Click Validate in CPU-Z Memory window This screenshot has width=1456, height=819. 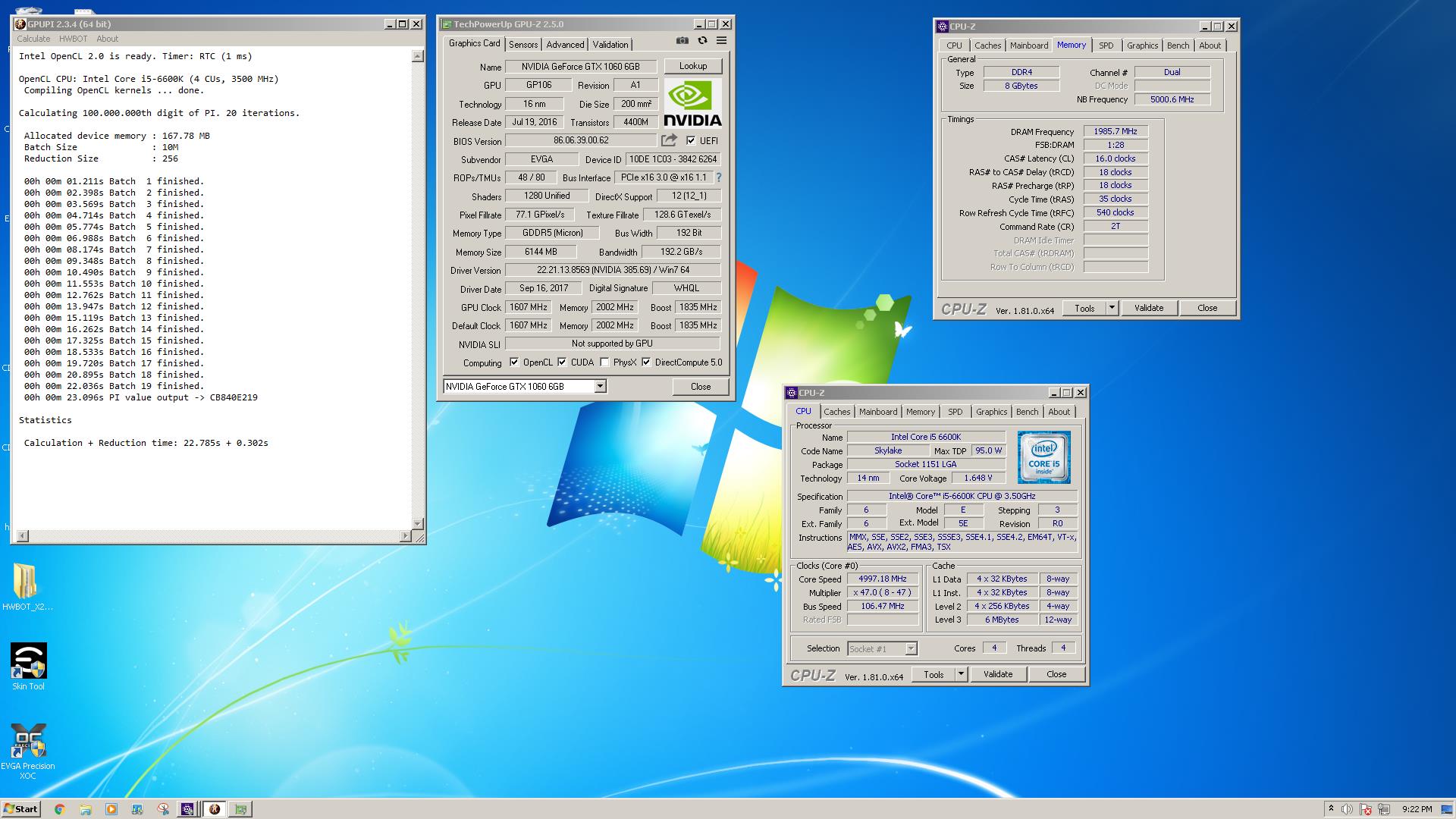pos(1148,308)
